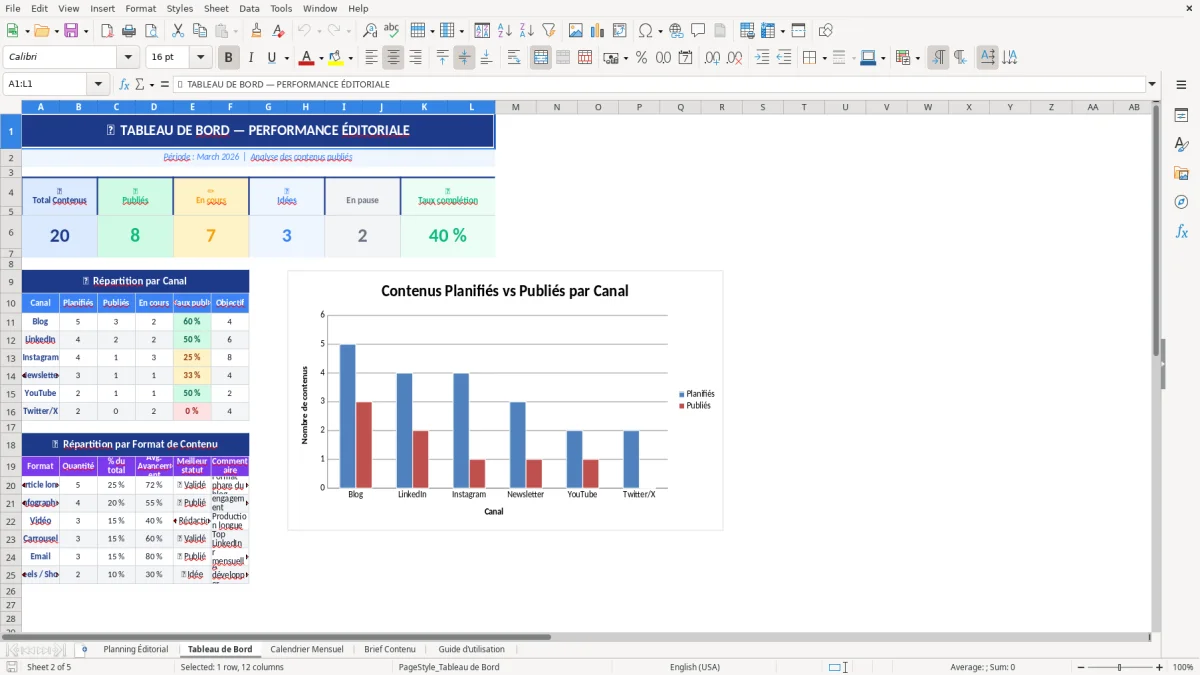The height and width of the screenshot is (675, 1200).
Task: Toggle underline formatting
Action: click(x=271, y=57)
